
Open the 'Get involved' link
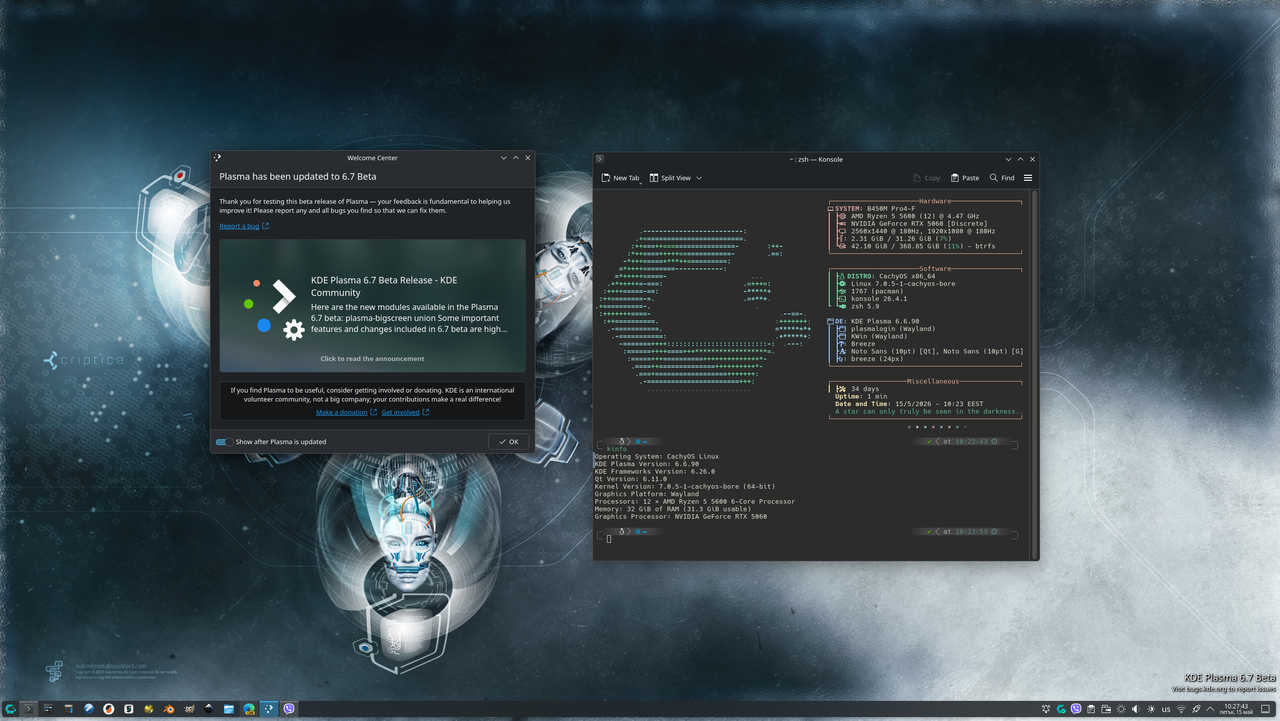pyautogui.click(x=405, y=412)
